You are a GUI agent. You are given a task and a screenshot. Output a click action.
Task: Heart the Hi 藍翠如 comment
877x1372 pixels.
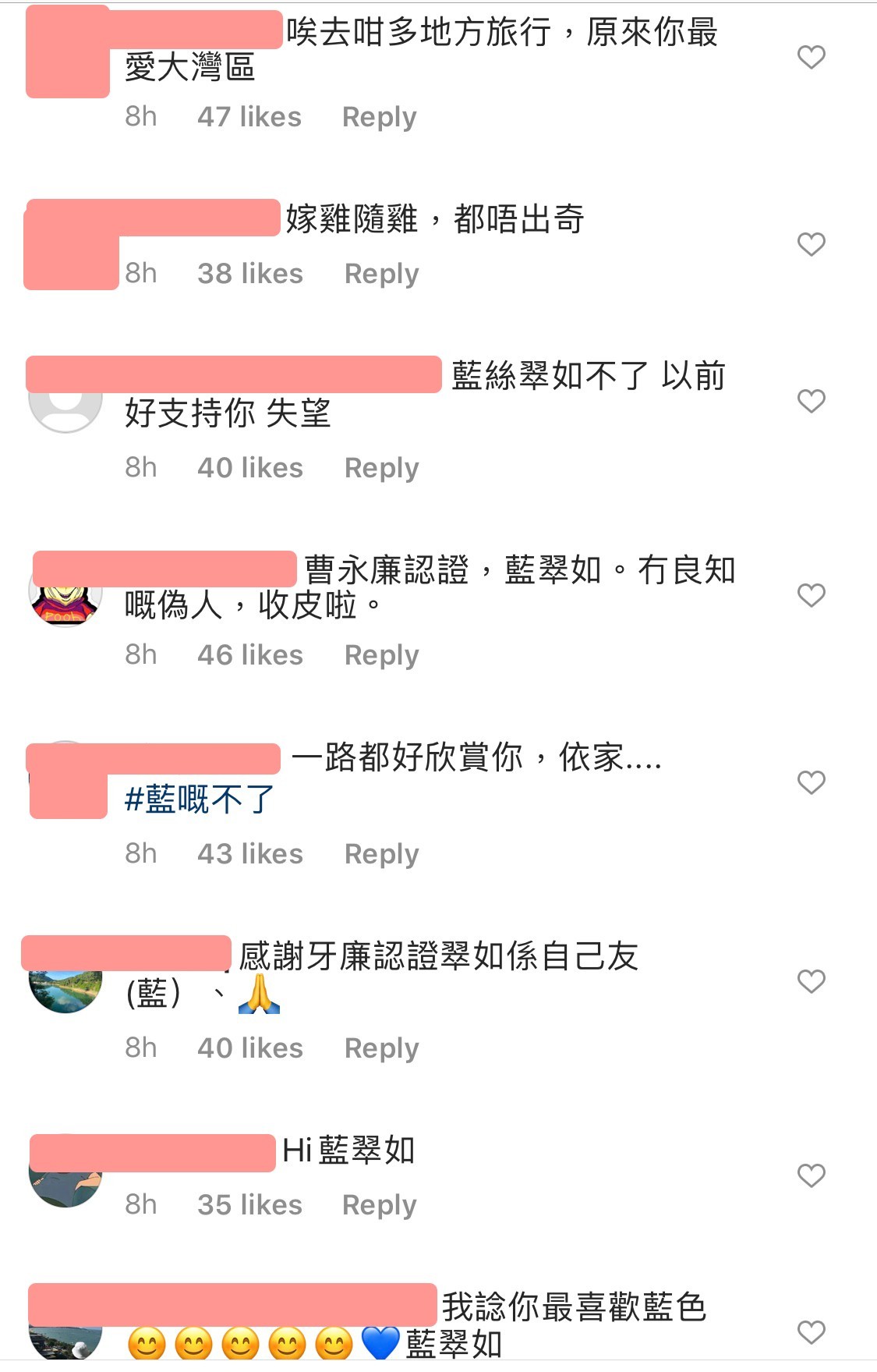click(811, 1175)
